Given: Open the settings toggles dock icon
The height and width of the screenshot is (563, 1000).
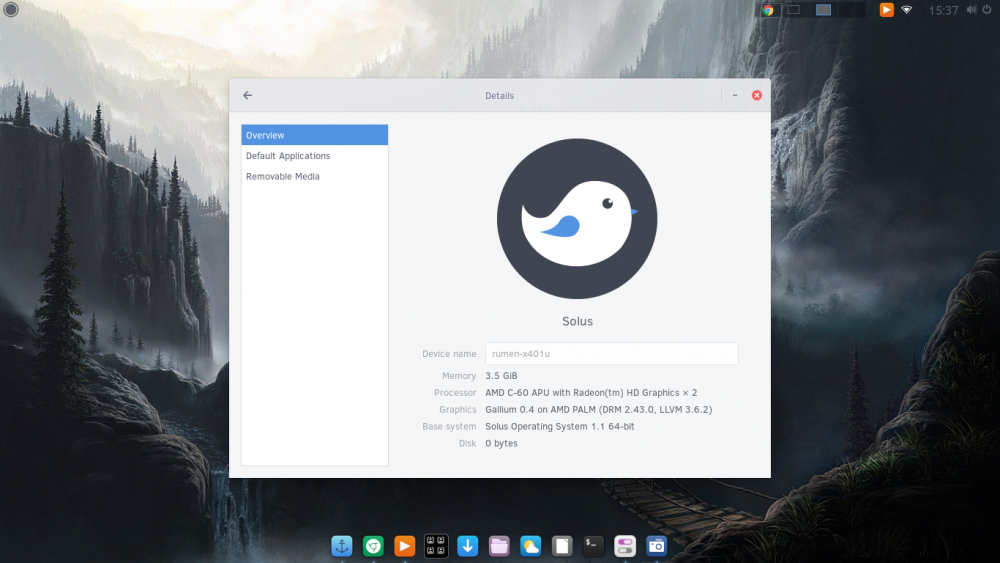Looking at the screenshot, I should [x=625, y=546].
